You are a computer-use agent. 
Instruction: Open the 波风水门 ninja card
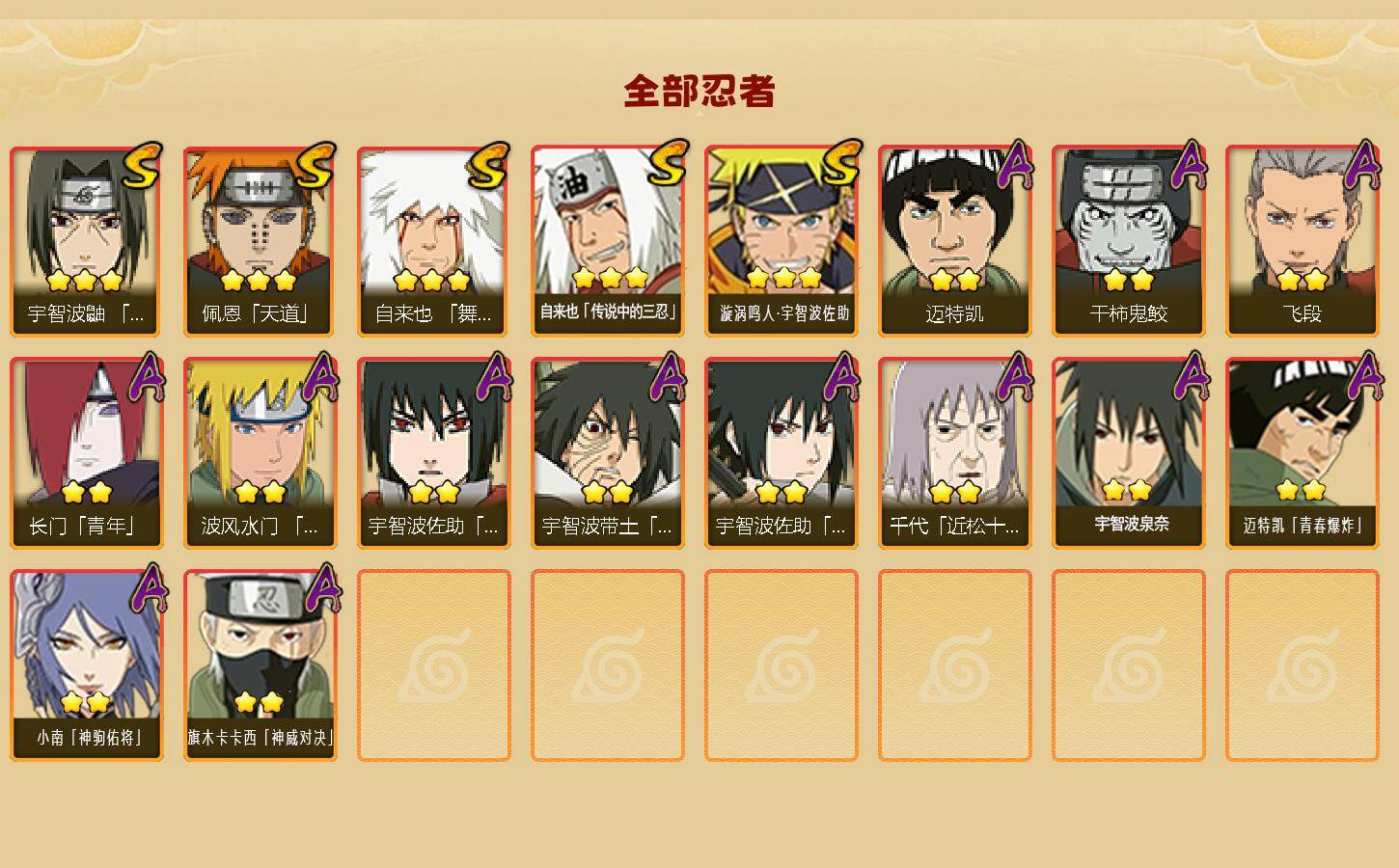point(260,453)
